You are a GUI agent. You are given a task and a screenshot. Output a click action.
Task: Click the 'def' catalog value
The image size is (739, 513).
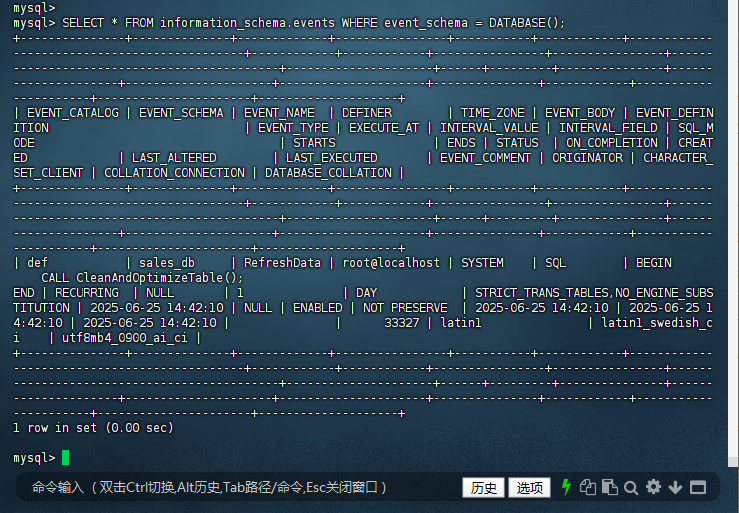click(37, 263)
